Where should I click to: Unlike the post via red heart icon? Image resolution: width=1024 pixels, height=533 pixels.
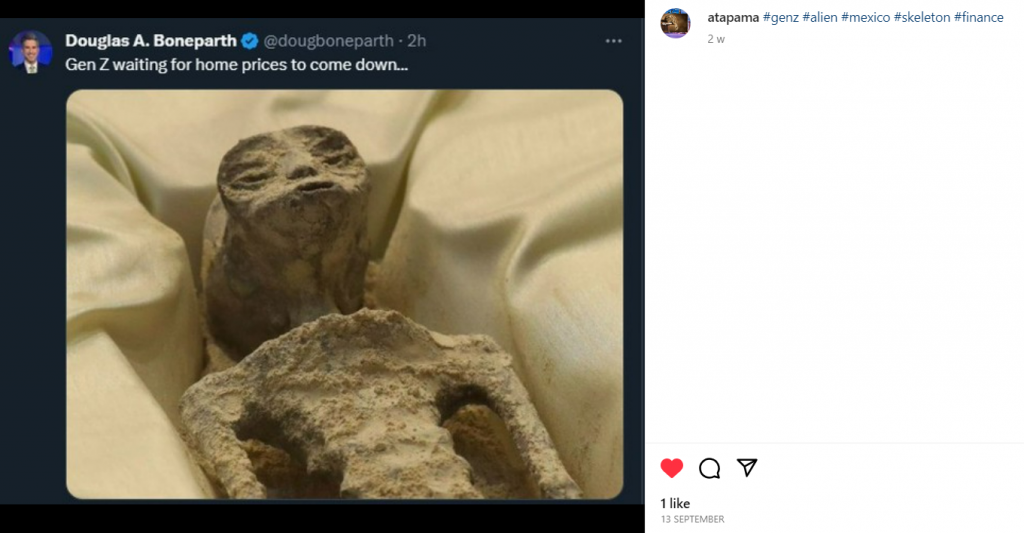pos(672,468)
